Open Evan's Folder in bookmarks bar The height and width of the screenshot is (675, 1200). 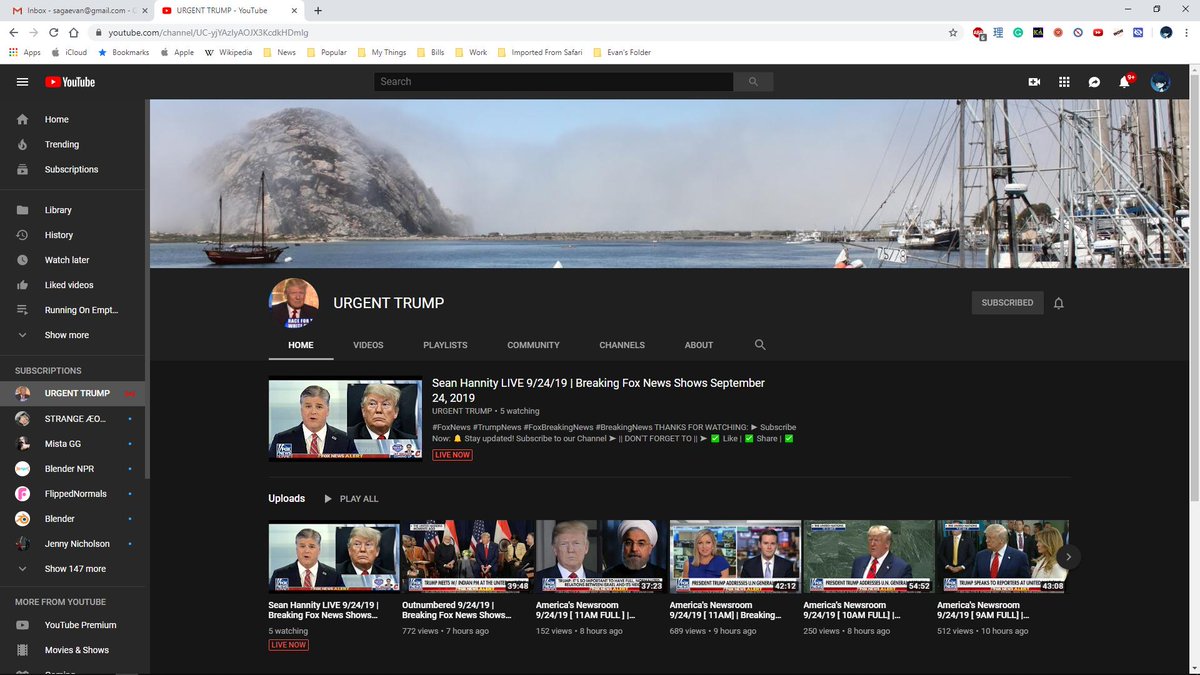pos(622,52)
